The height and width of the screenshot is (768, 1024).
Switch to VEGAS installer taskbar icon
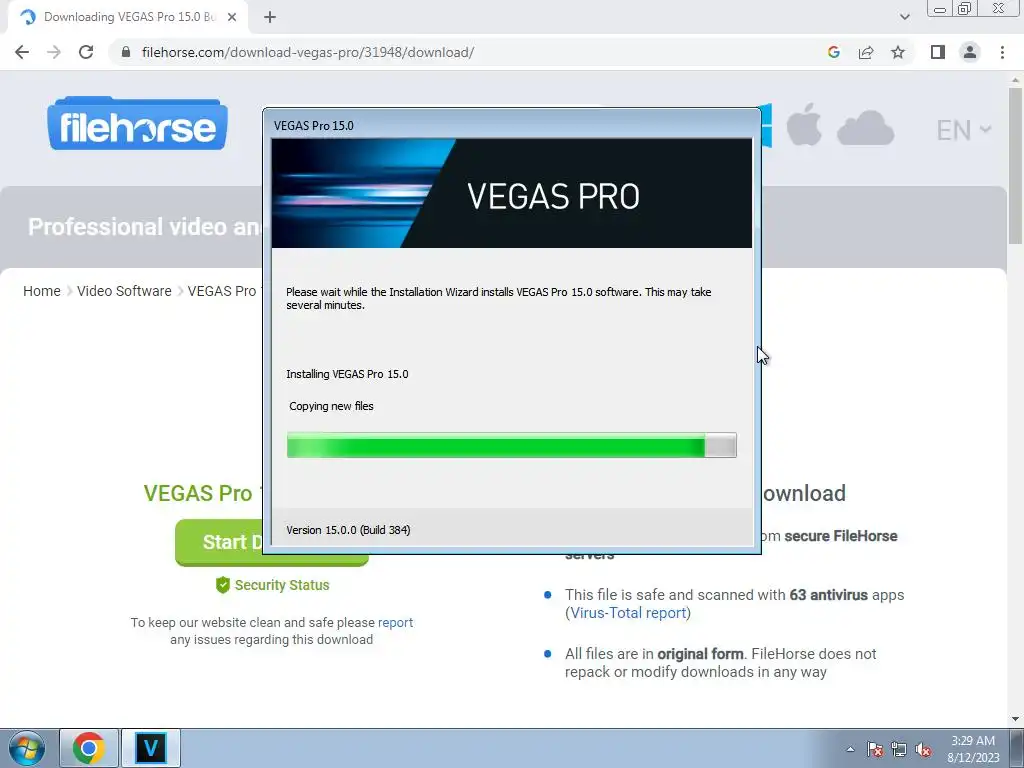[x=151, y=748]
